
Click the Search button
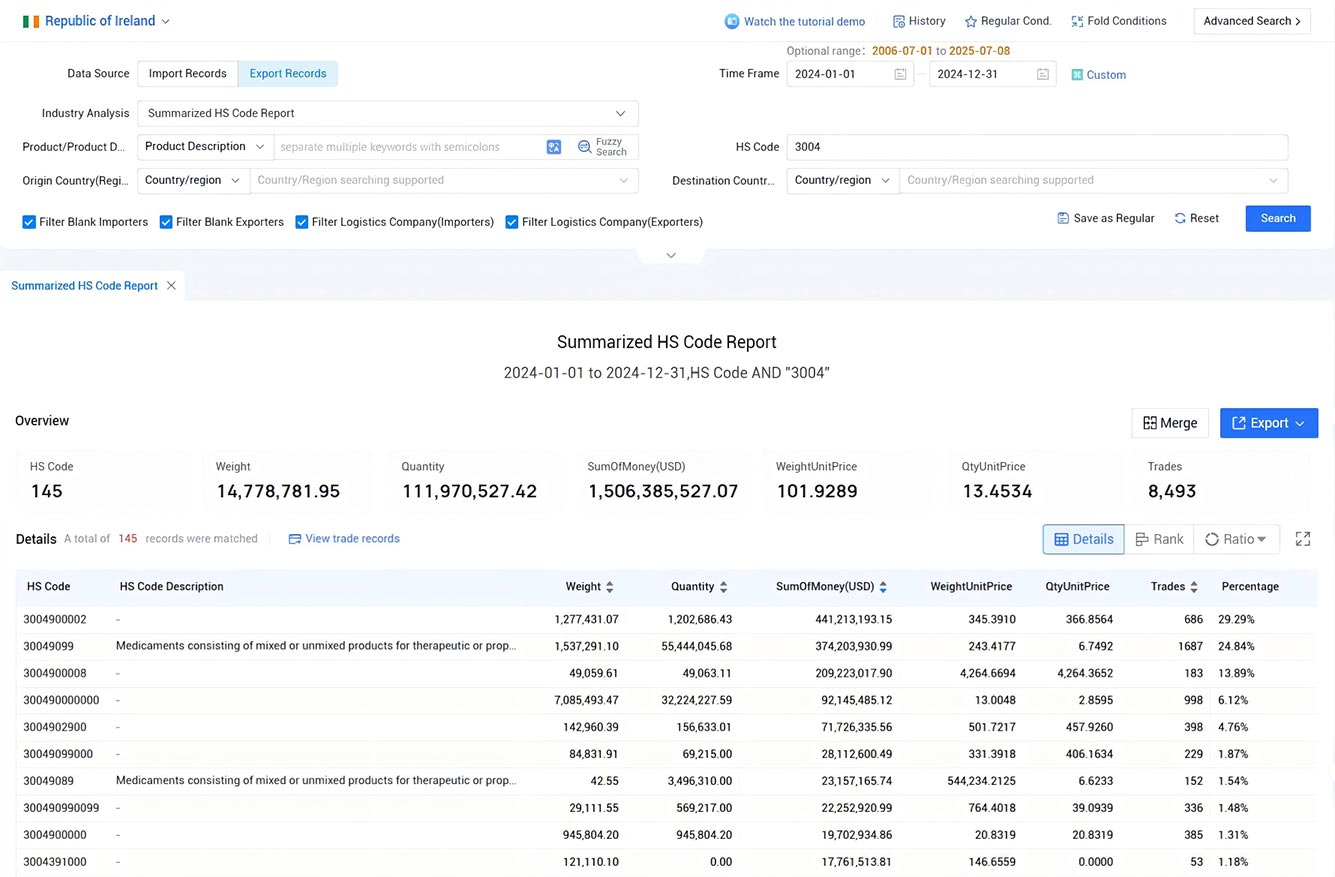tap(1278, 218)
